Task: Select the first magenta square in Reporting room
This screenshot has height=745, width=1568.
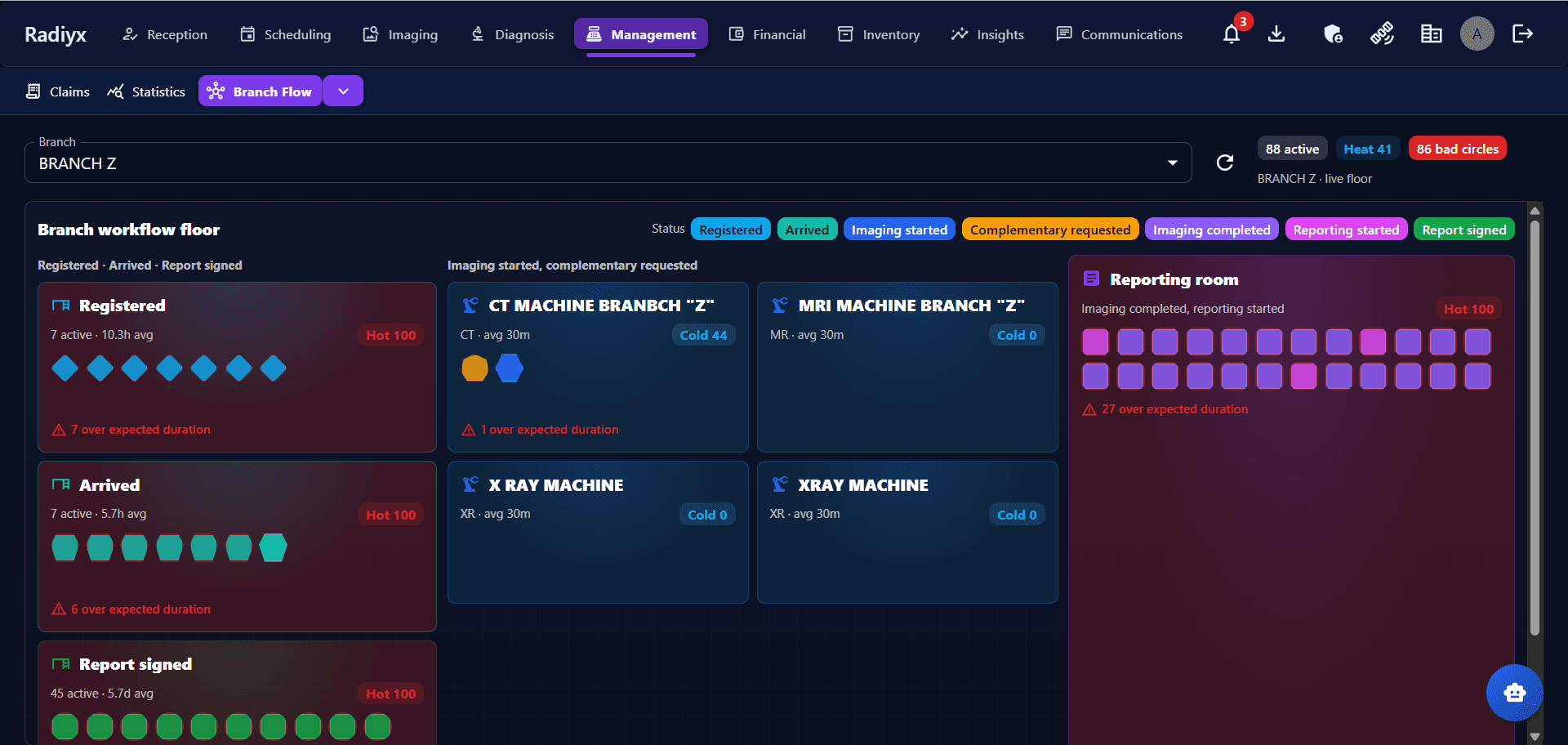Action: coord(1095,341)
